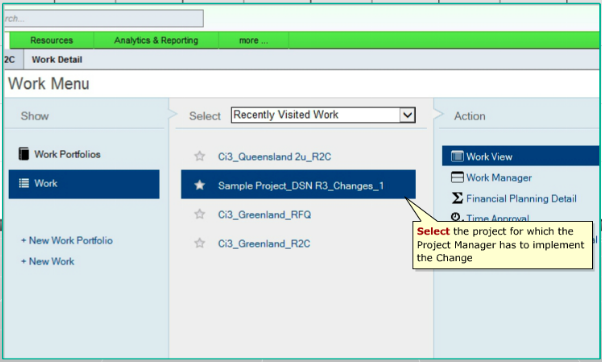Click the Work list icon
The width and height of the screenshot is (602, 362).
[x=24, y=183]
